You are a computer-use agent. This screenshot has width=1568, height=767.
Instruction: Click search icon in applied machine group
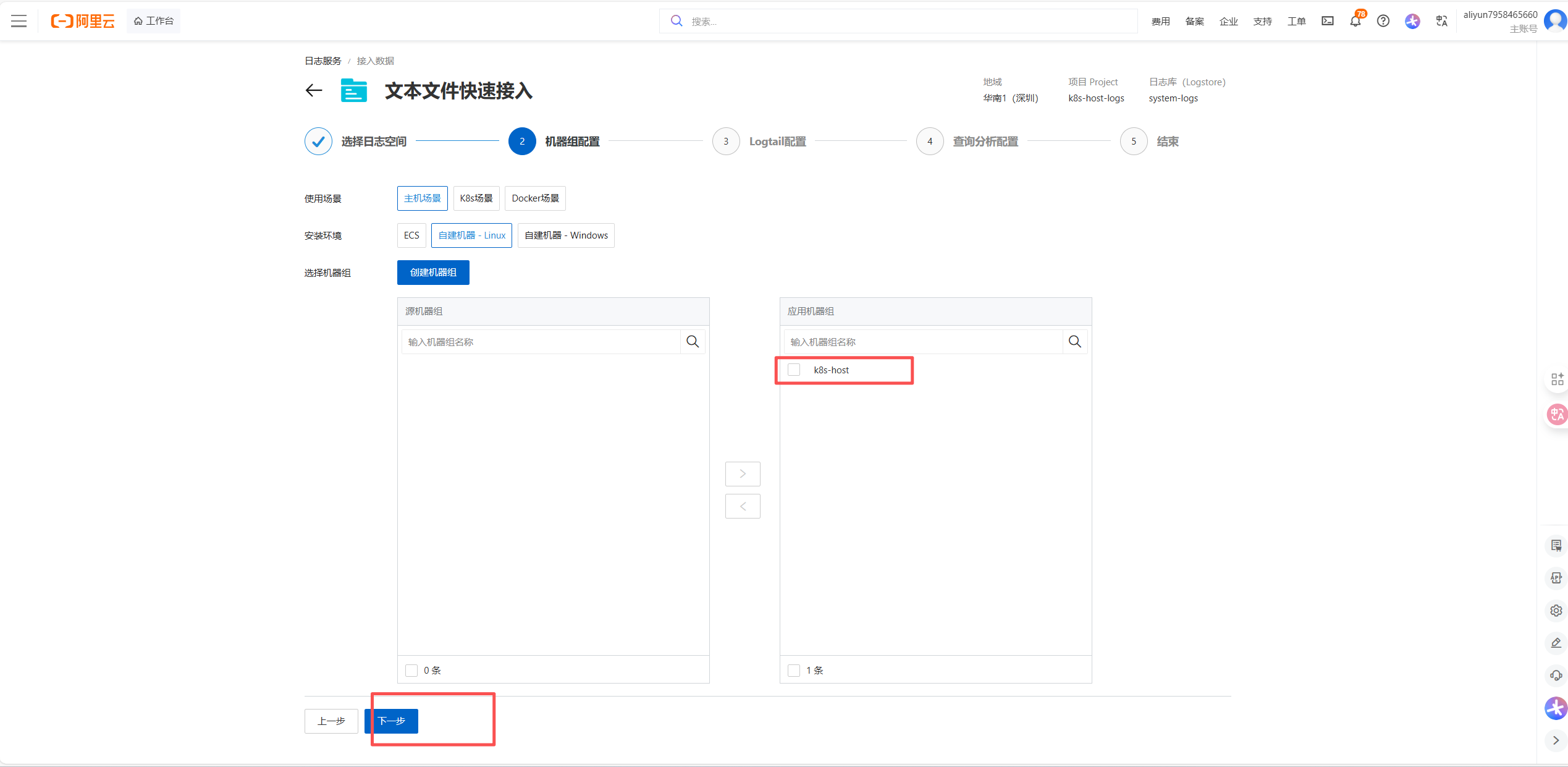coord(1075,342)
